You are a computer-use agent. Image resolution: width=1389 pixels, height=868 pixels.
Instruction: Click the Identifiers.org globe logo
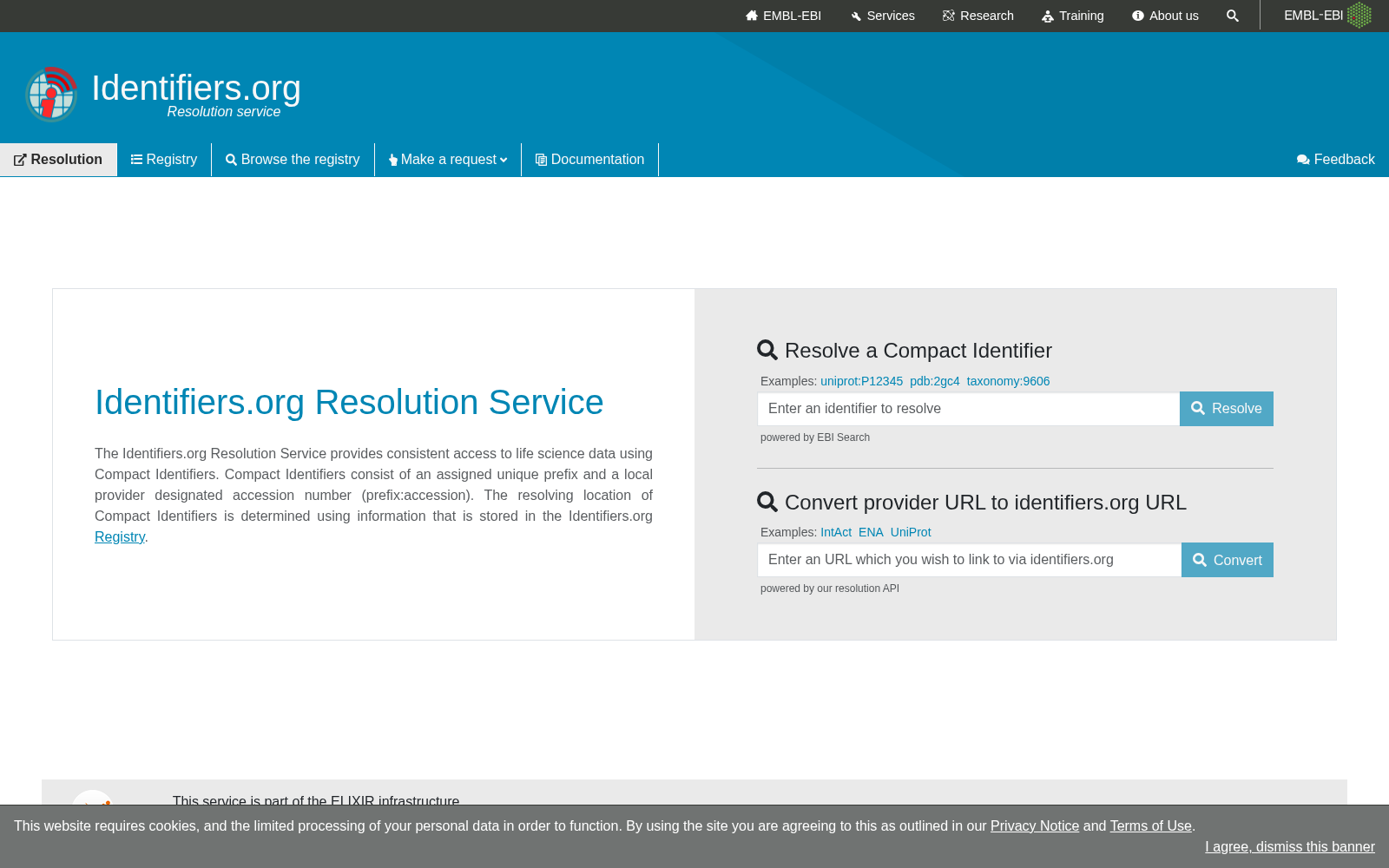click(x=51, y=95)
